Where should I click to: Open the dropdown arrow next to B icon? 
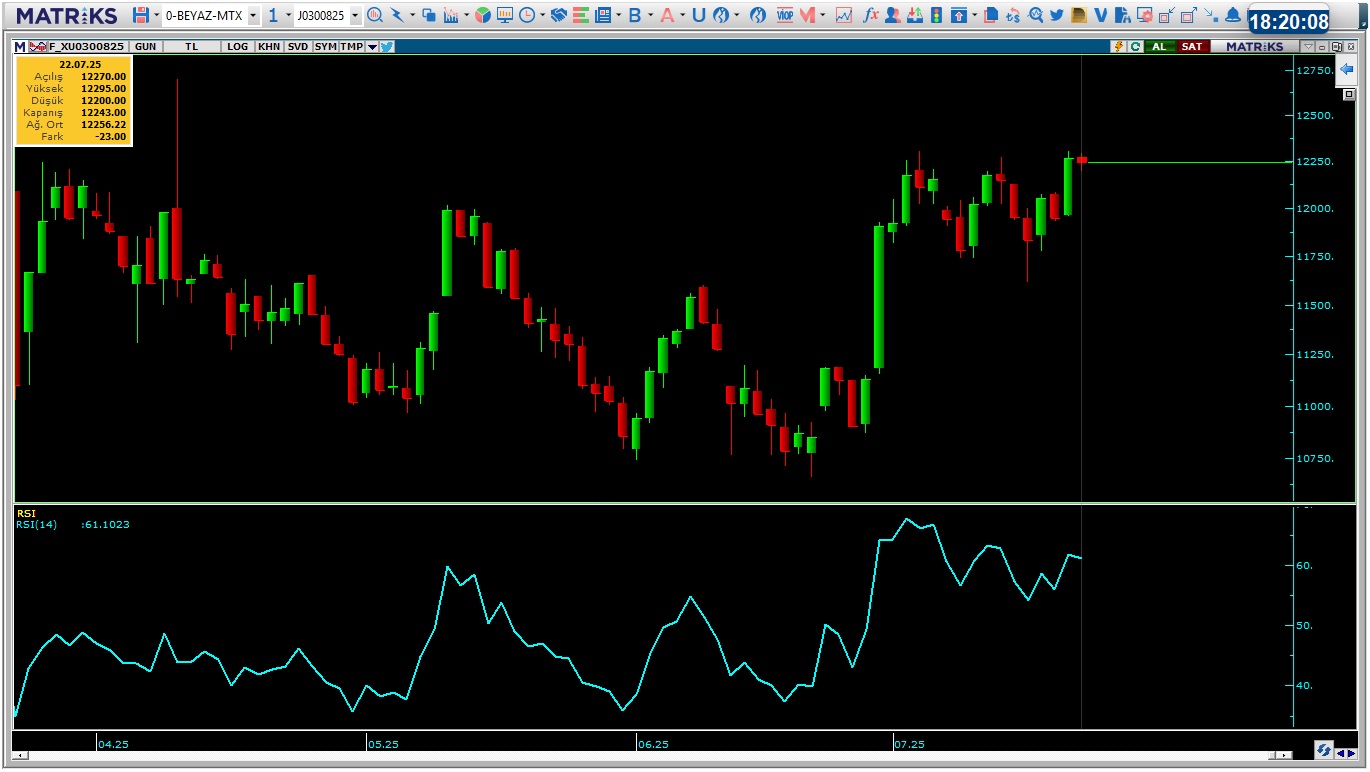(x=651, y=15)
